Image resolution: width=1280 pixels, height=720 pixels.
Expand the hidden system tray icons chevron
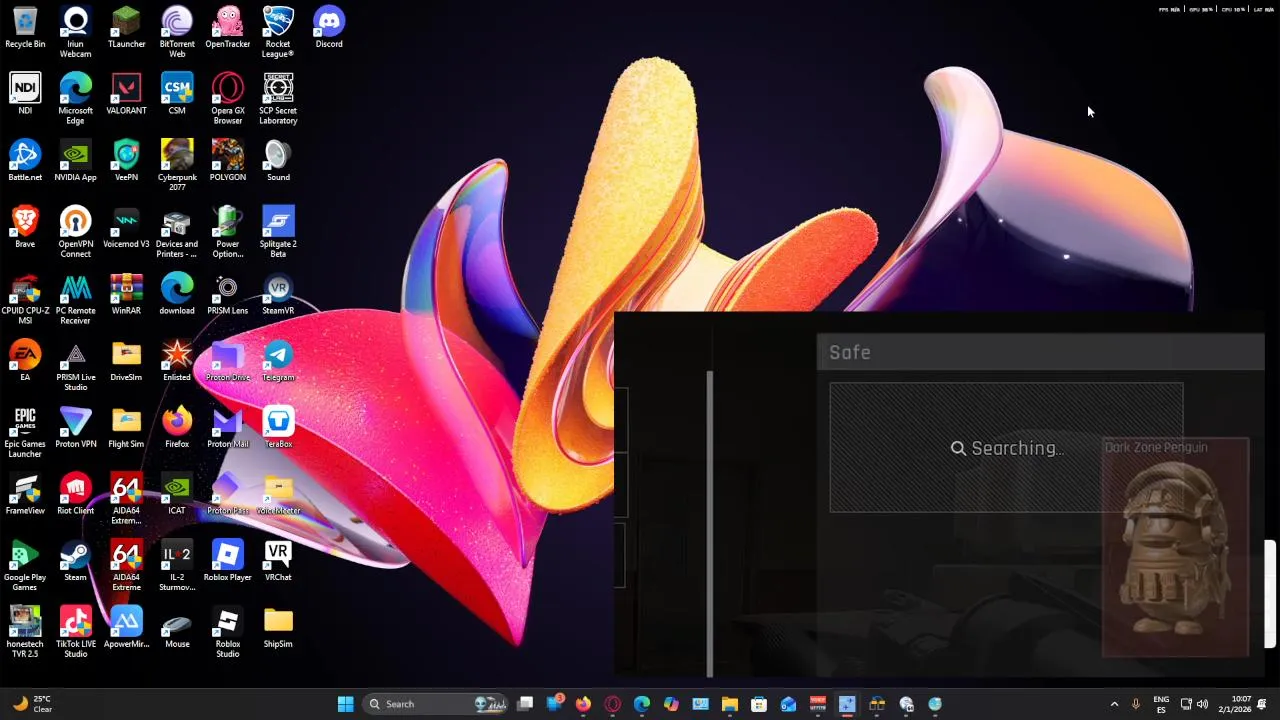[1114, 704]
